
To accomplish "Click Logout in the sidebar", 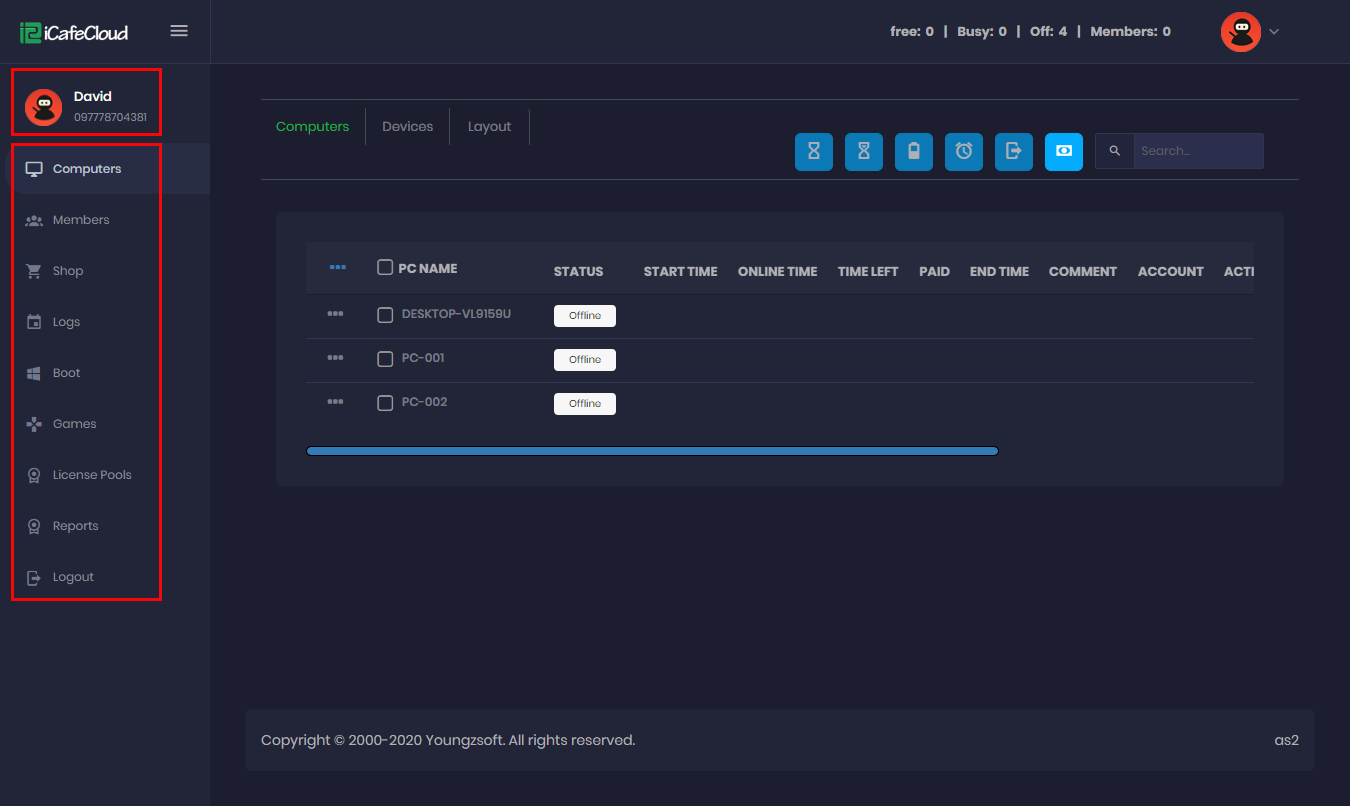I will 73,577.
